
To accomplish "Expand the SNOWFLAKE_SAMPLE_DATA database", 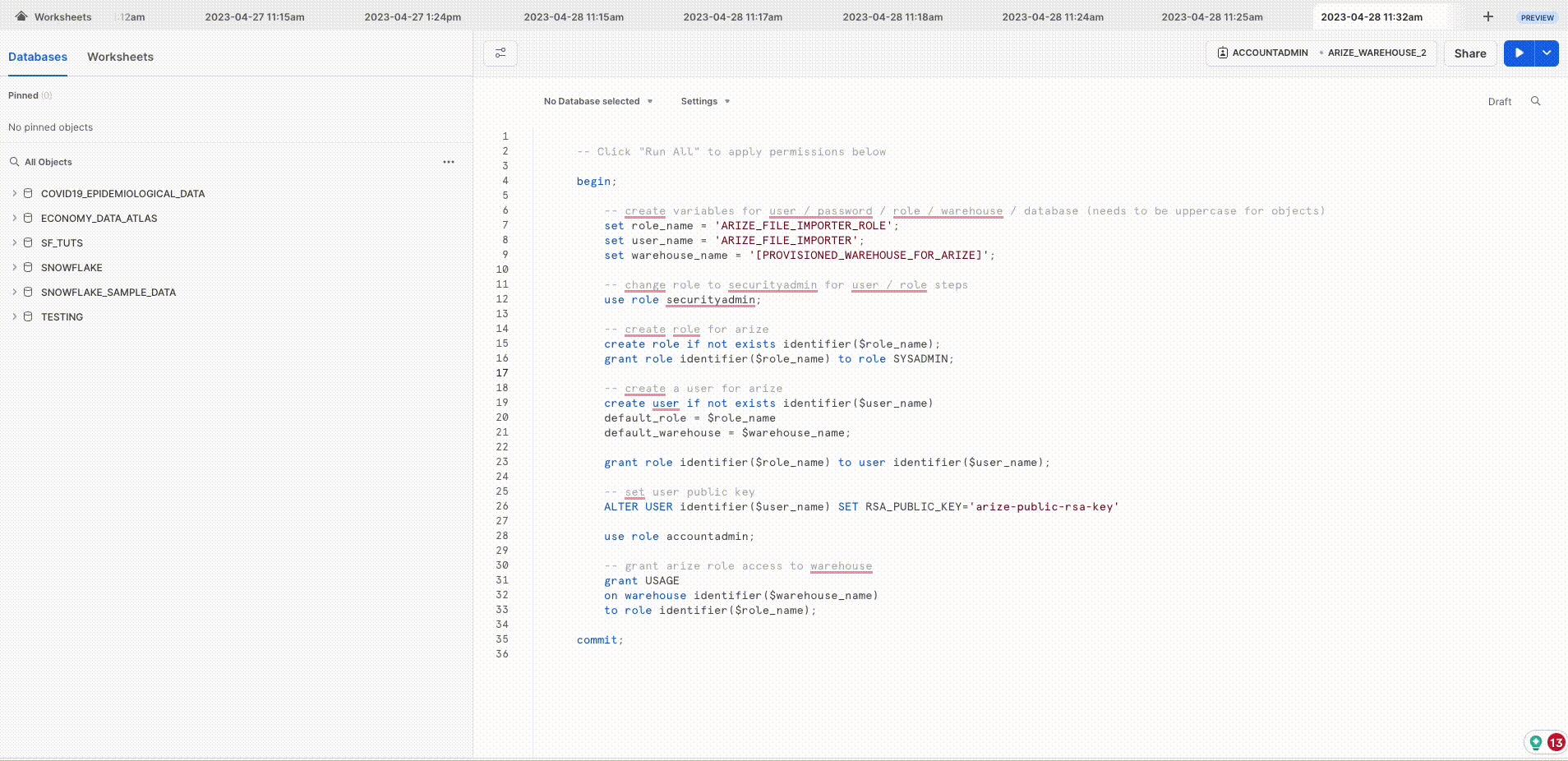I will pyautogui.click(x=14, y=292).
